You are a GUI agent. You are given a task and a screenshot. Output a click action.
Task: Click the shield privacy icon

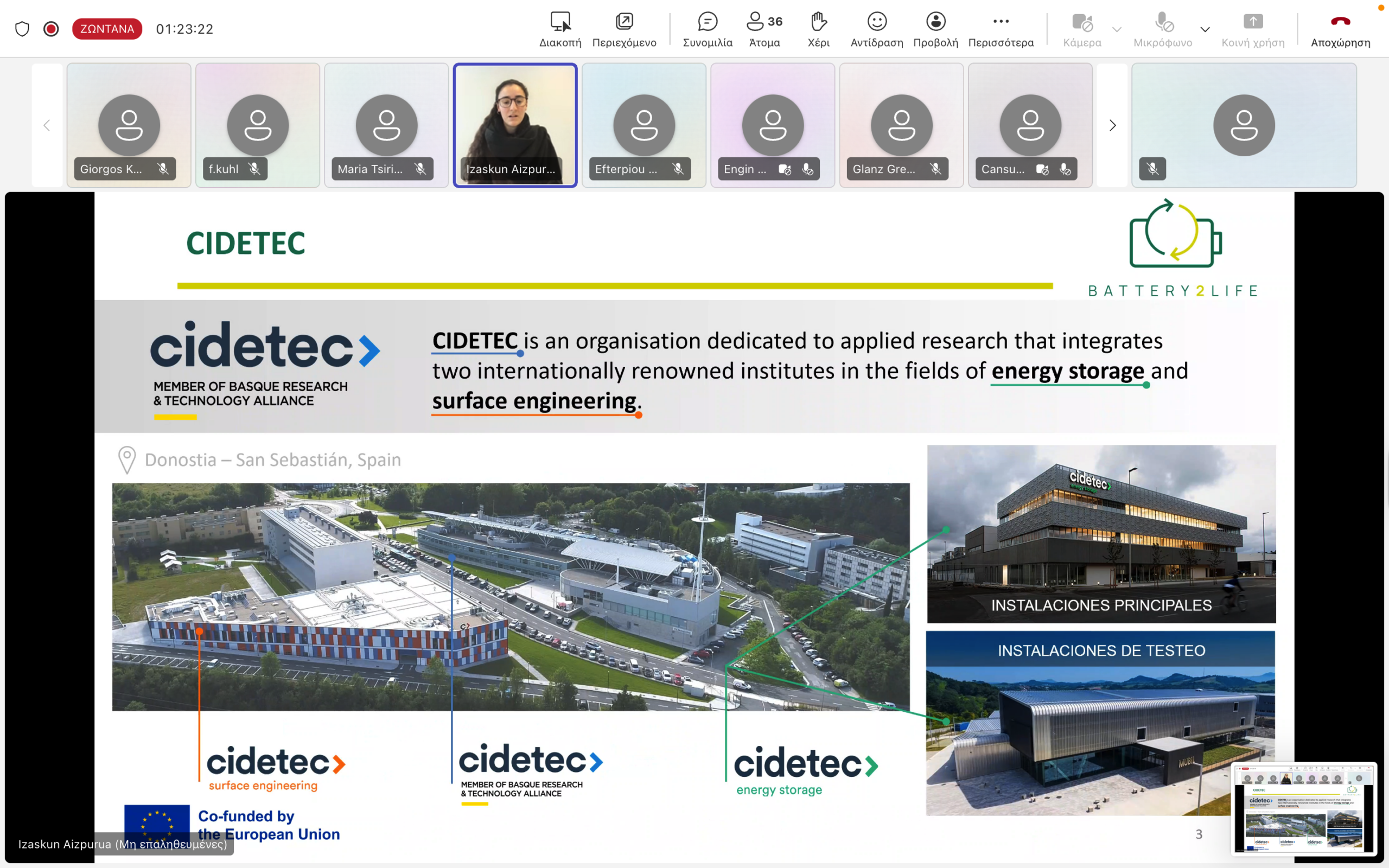point(22,29)
